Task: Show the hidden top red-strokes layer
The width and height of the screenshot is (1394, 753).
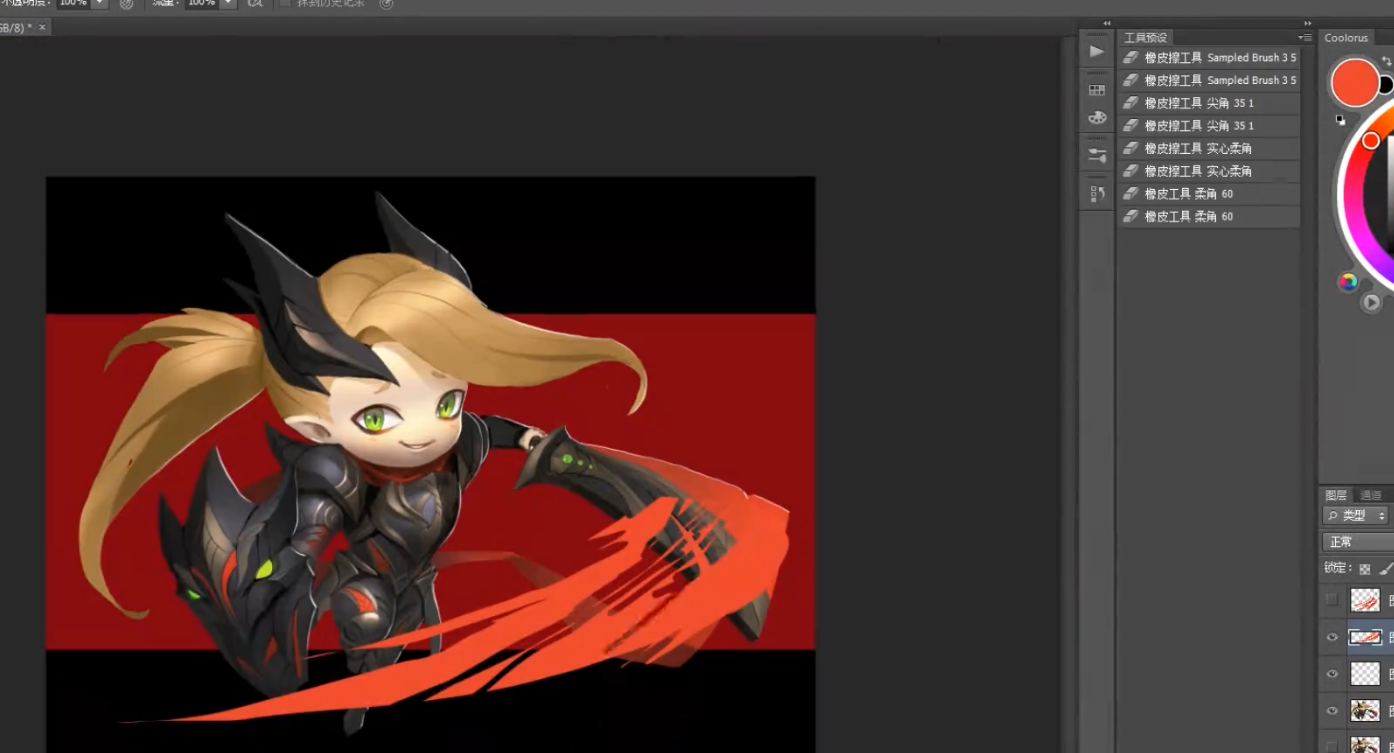Action: coord(1331,600)
